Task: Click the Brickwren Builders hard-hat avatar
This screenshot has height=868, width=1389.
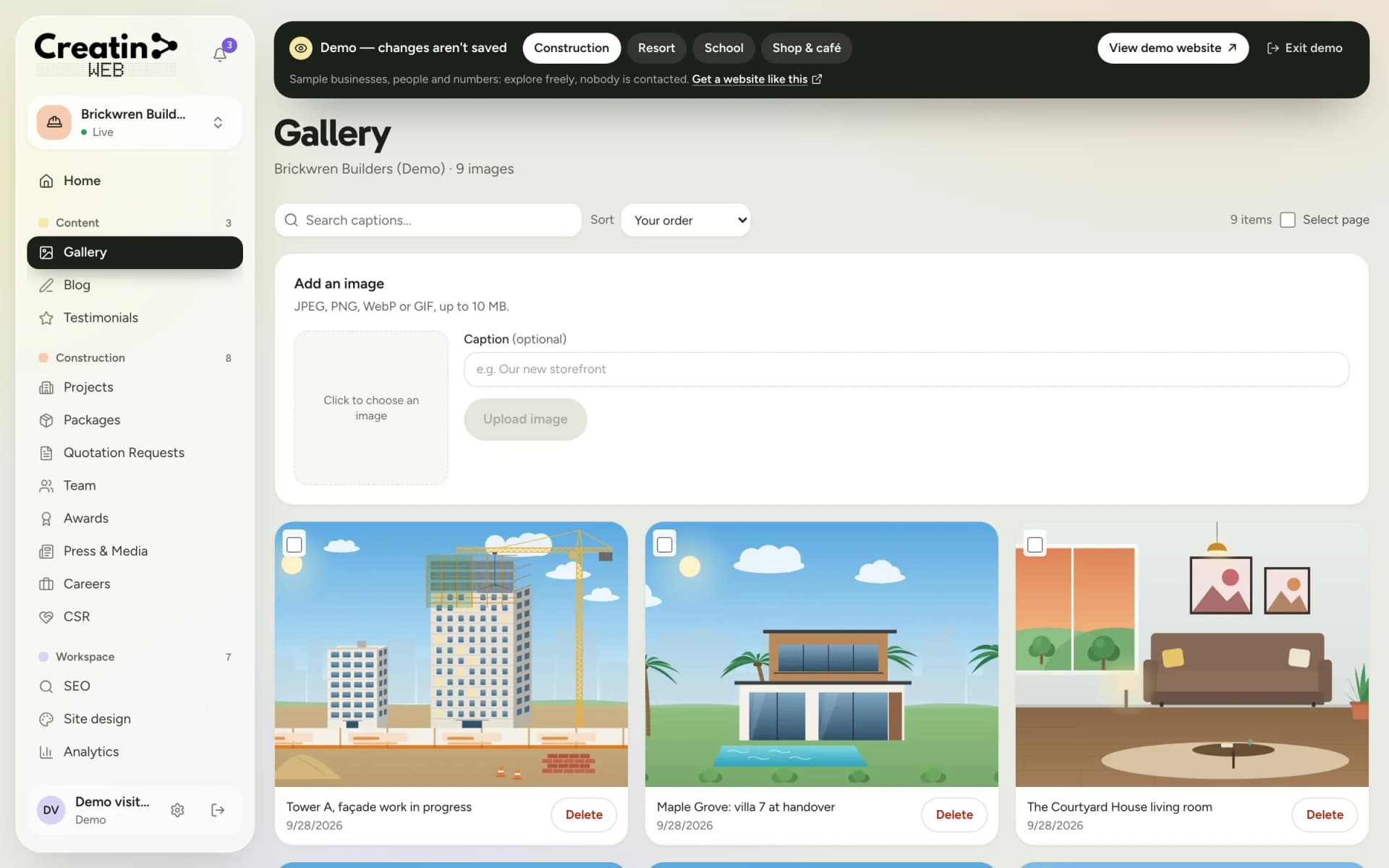Action: tap(54, 122)
